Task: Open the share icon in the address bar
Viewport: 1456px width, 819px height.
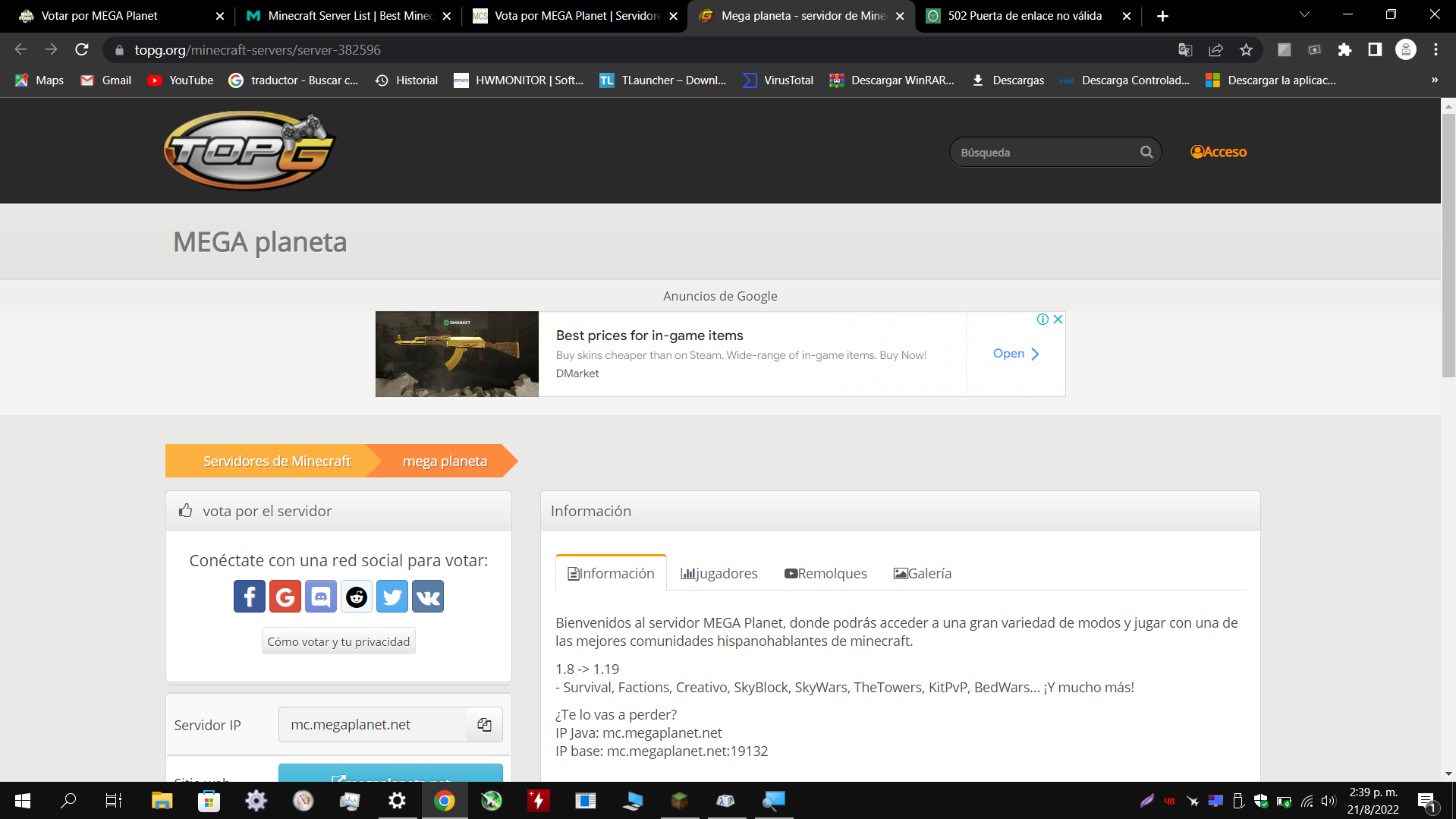Action: coord(1215,49)
